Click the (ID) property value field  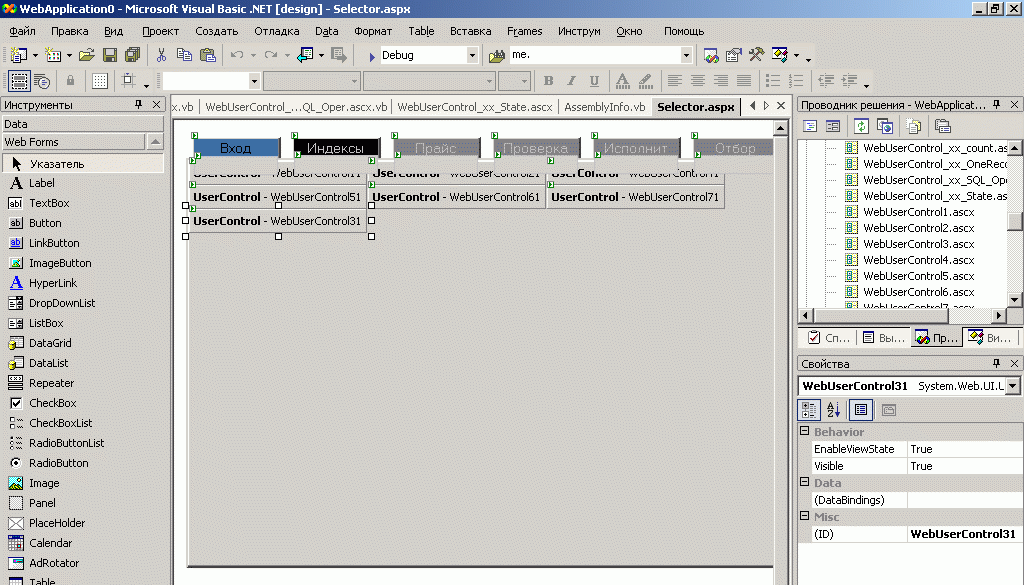[964, 534]
